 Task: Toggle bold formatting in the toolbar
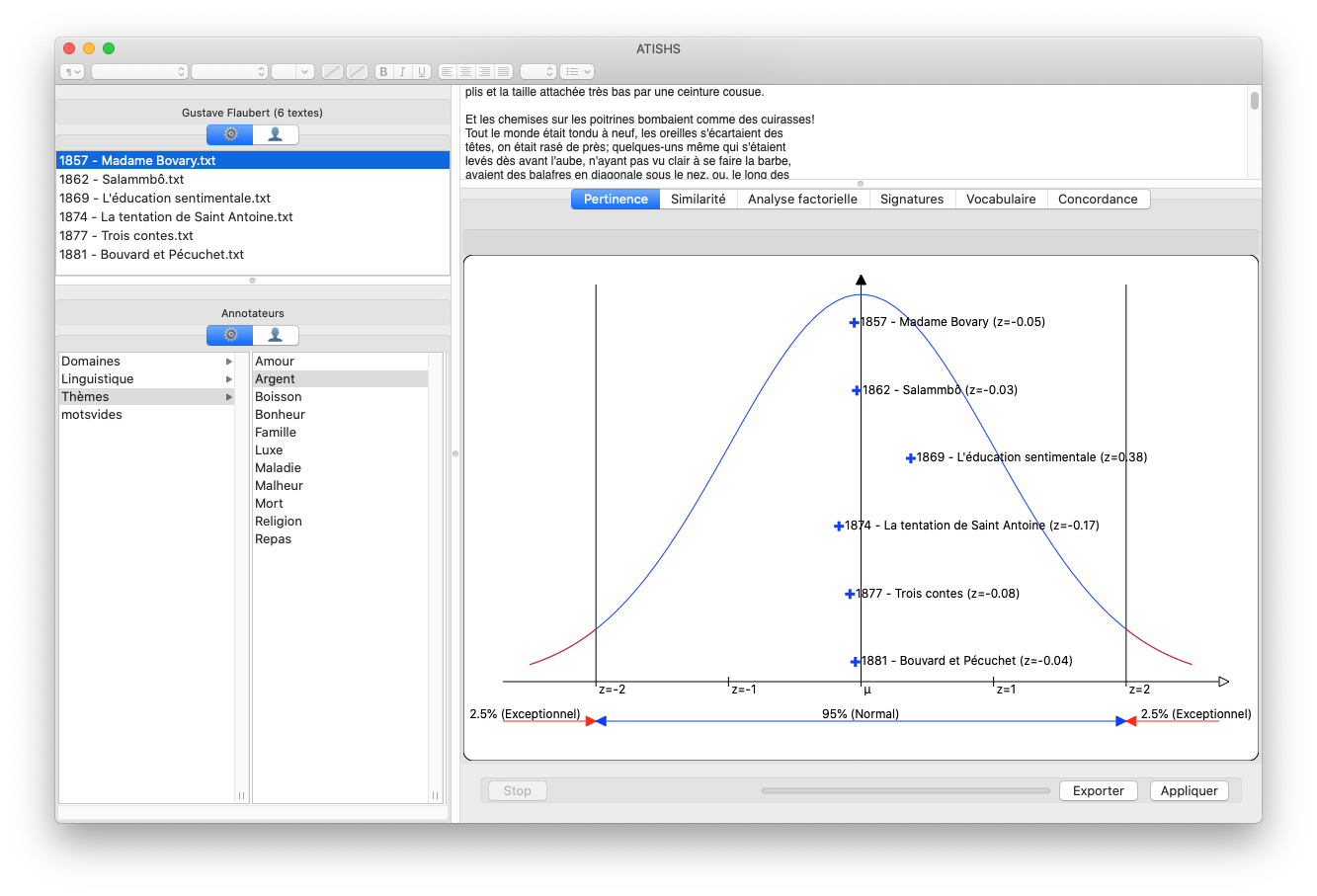point(383,72)
